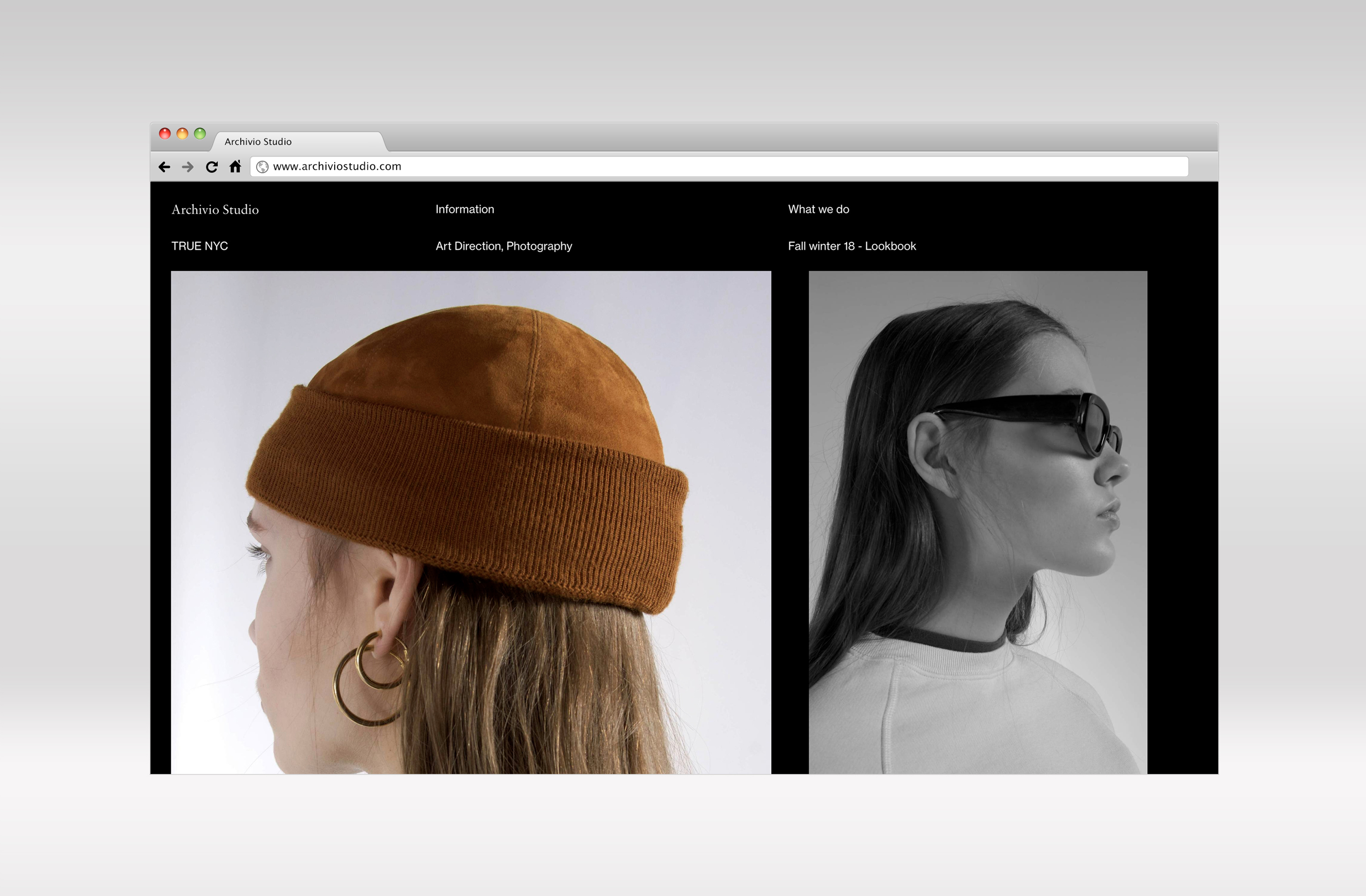Click Art Direction, Photography text

[x=503, y=246]
